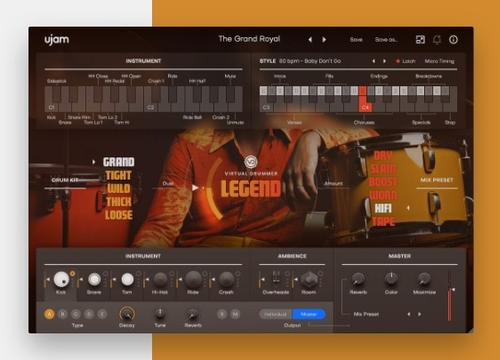Choose the TAPE mix preset
This screenshot has height=360, width=500.
coord(383,221)
